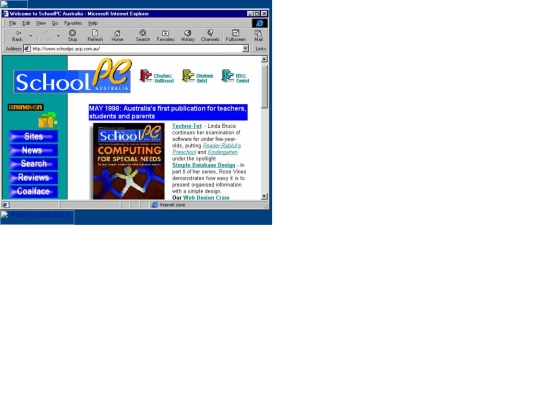This screenshot has height=405, width=540.
Task: Click the teal door icon
Action: (x=227, y=75)
